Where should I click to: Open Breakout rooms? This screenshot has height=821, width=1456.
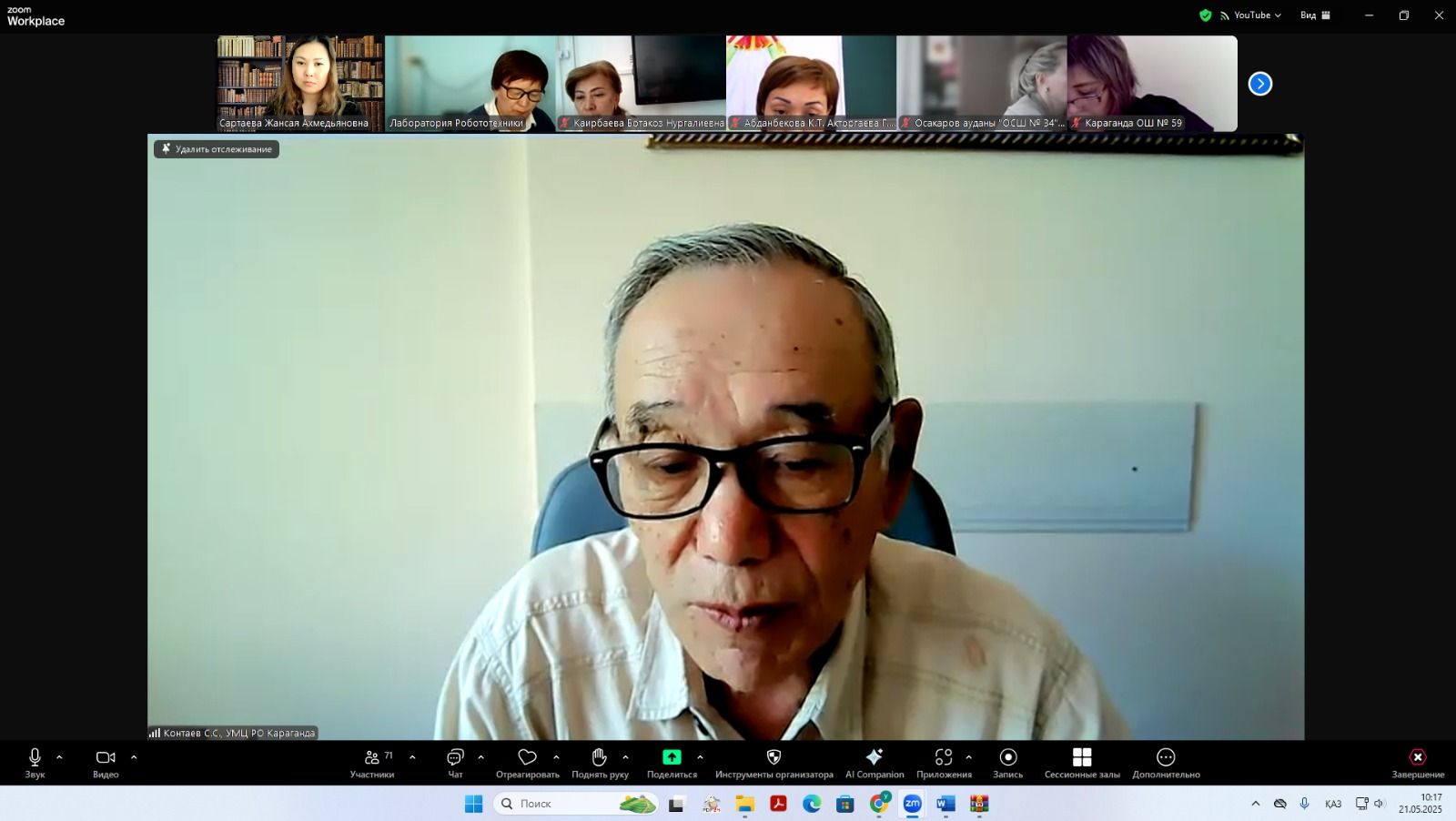pos(1082,763)
